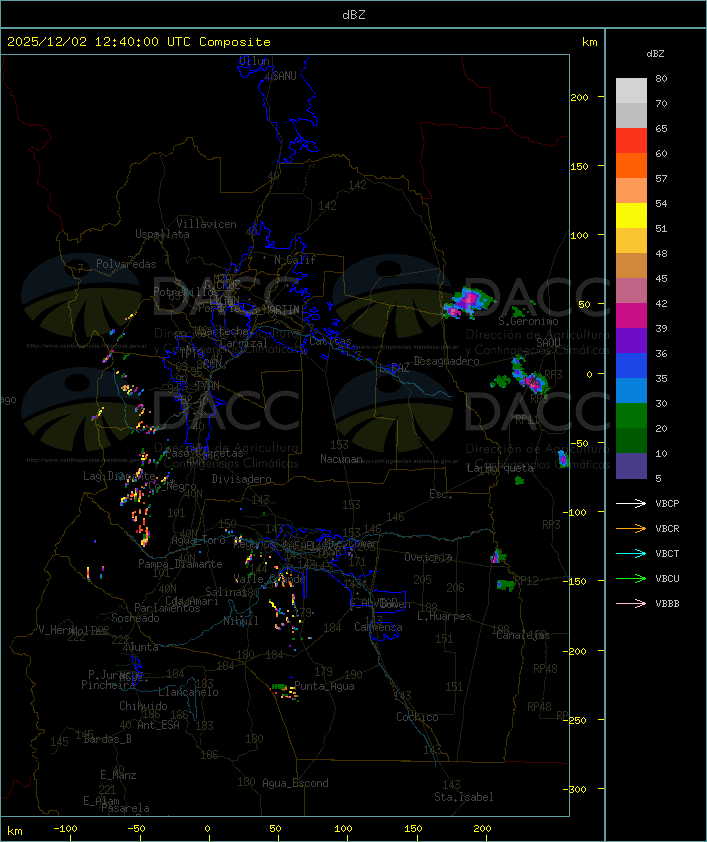Image resolution: width=707 pixels, height=842 pixels.
Task: Click the "Desaguadero" map label
Action: 446,361
